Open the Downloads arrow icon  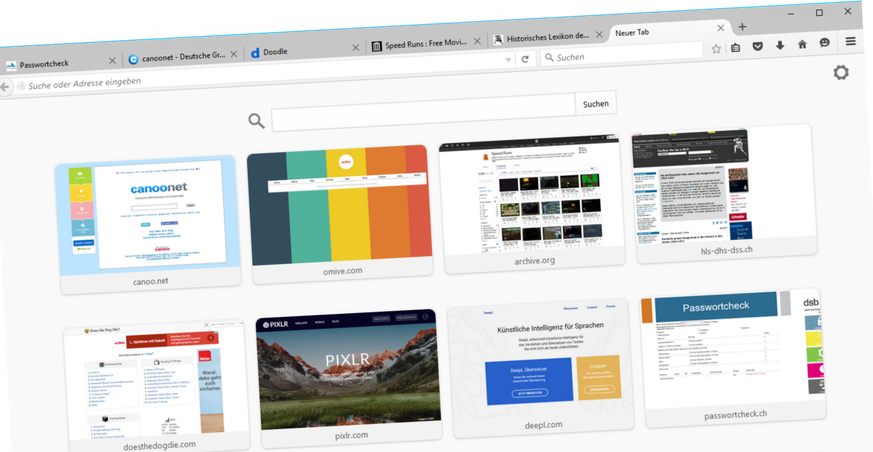click(x=780, y=45)
